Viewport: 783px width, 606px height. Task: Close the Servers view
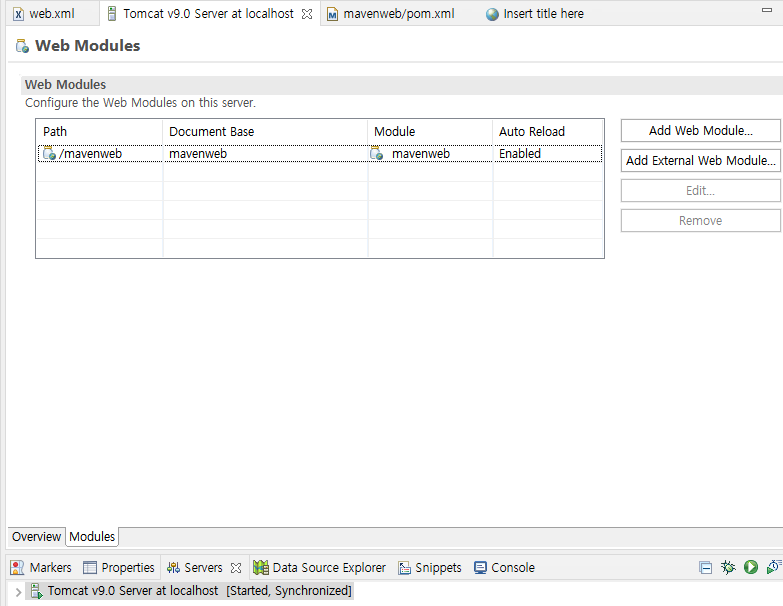point(236,568)
